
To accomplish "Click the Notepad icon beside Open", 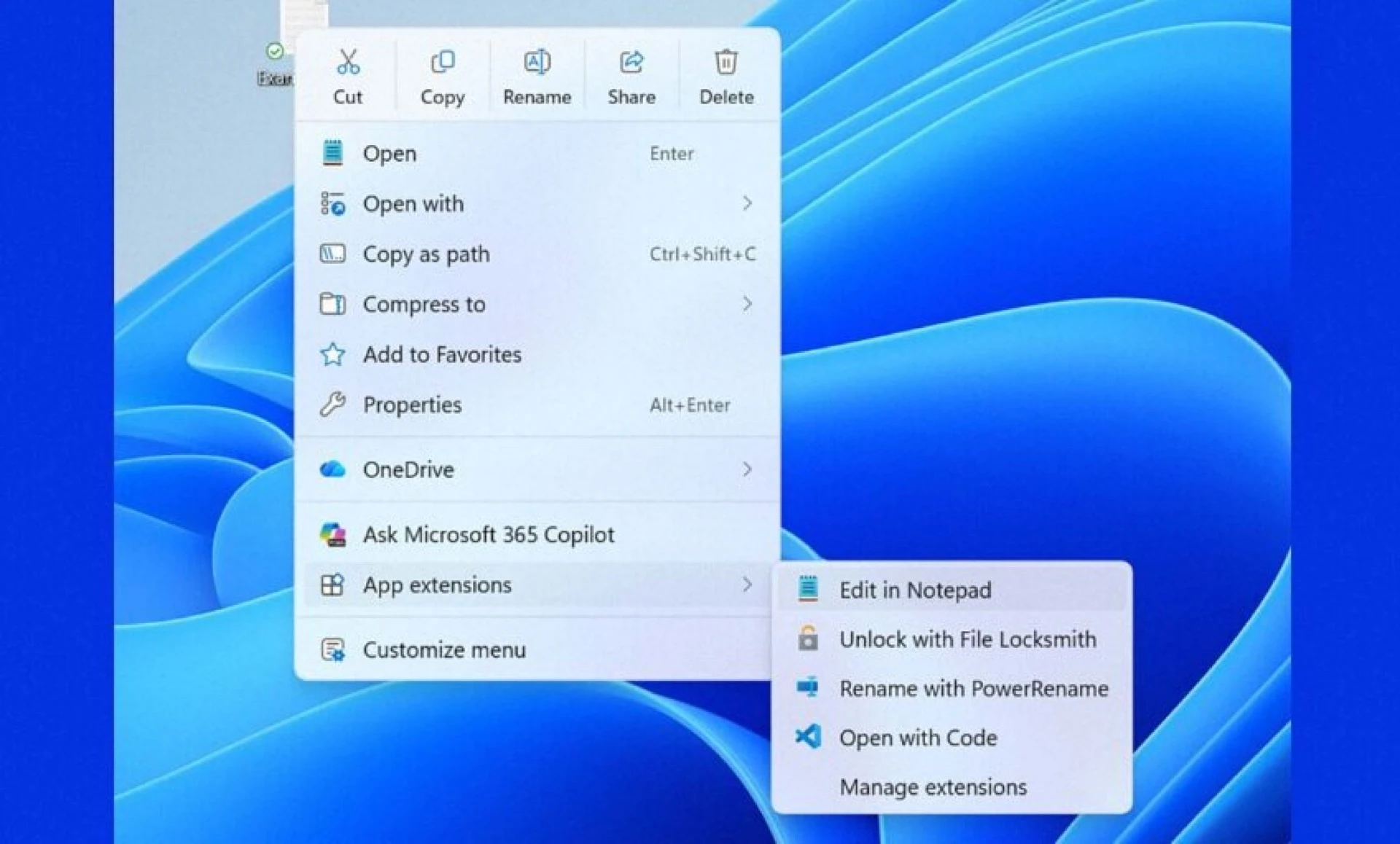I will click(332, 153).
